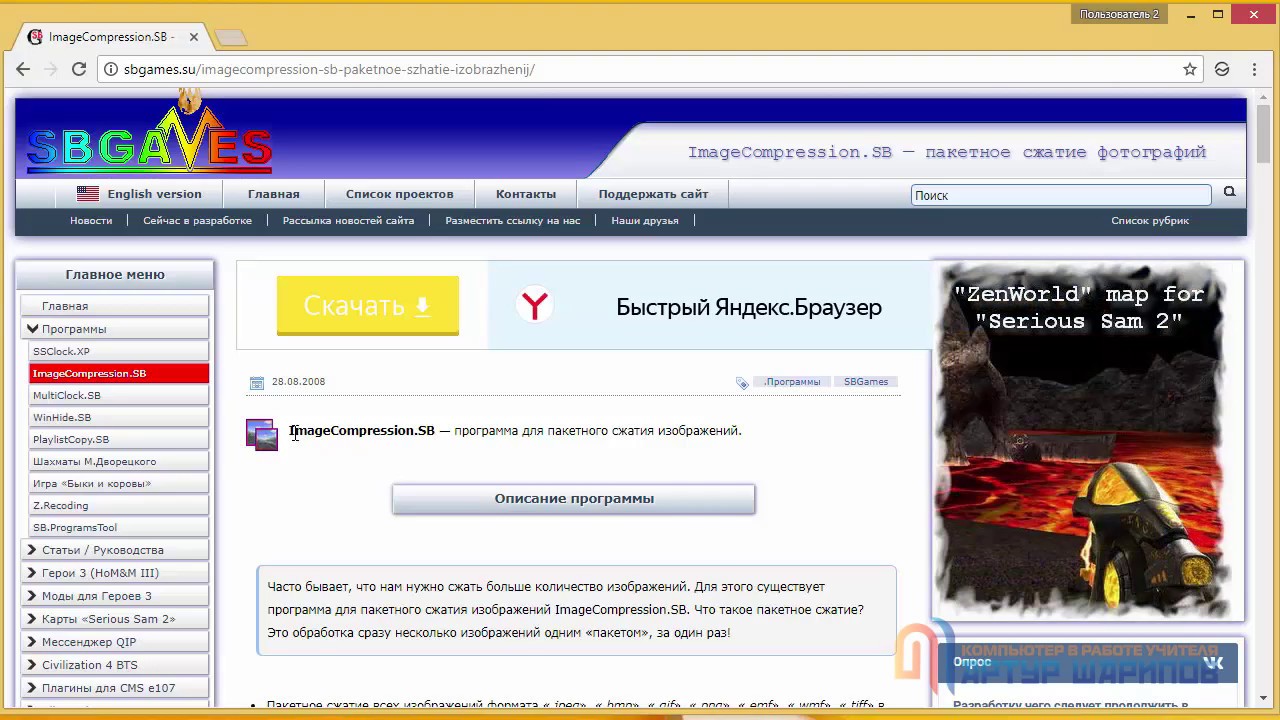Click the Описание программы button
The height and width of the screenshot is (720, 1280).
pos(574,499)
